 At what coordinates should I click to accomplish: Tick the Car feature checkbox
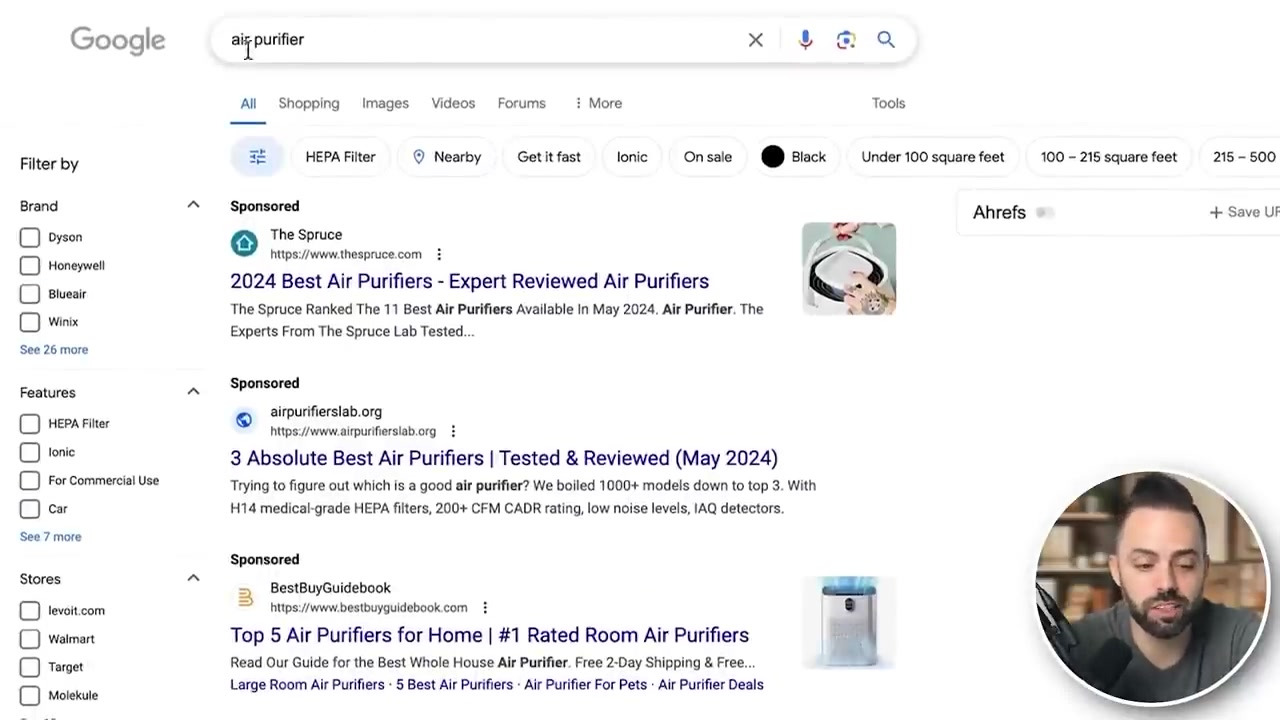[30, 509]
